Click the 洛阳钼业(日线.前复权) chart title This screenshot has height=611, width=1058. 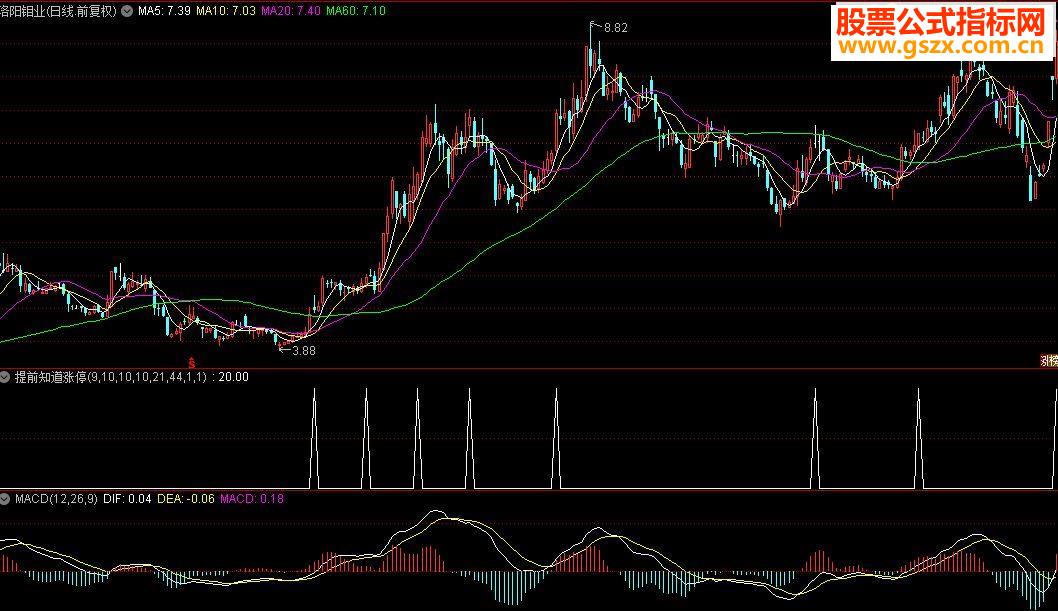pyautogui.click(x=59, y=11)
